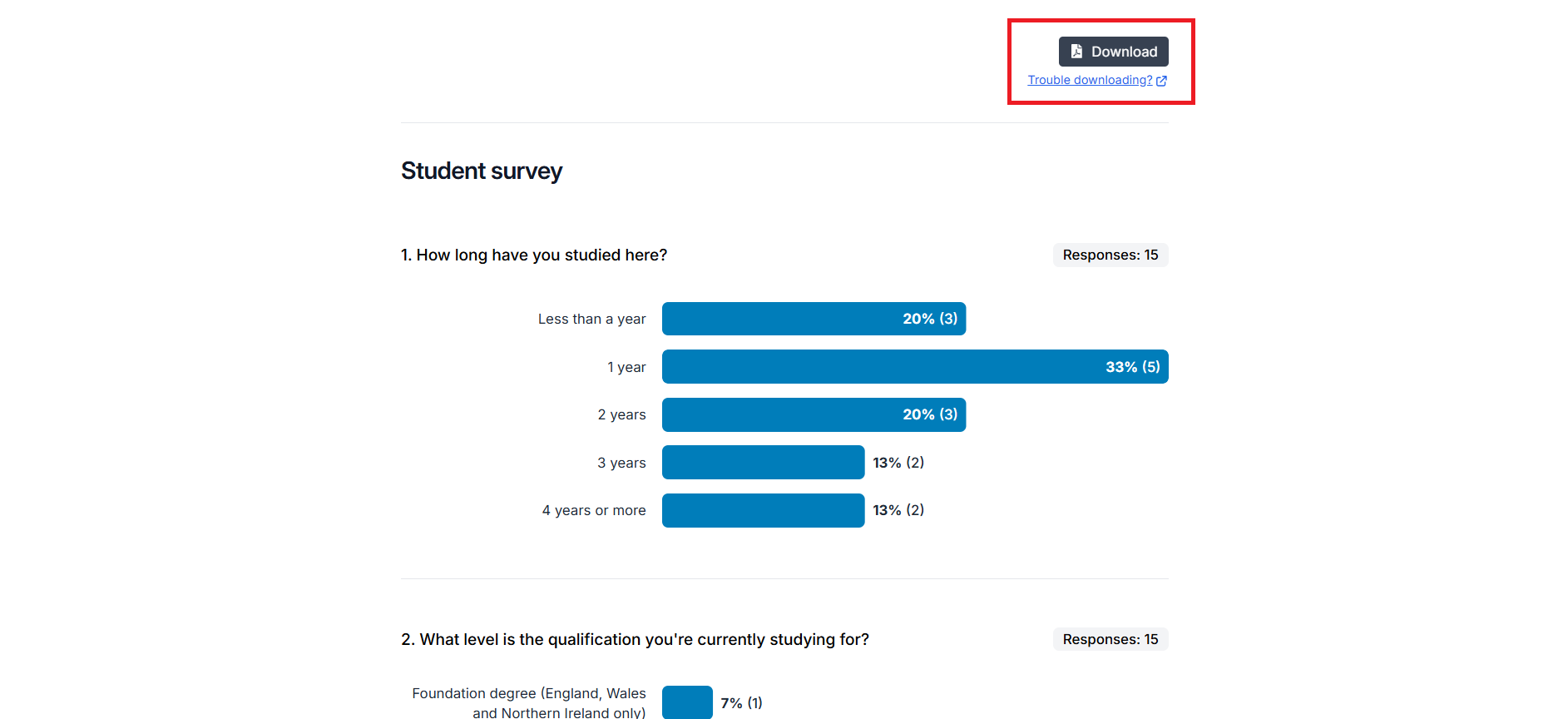Click the 4 years or more bar
The image size is (1568, 719).
coord(763,510)
